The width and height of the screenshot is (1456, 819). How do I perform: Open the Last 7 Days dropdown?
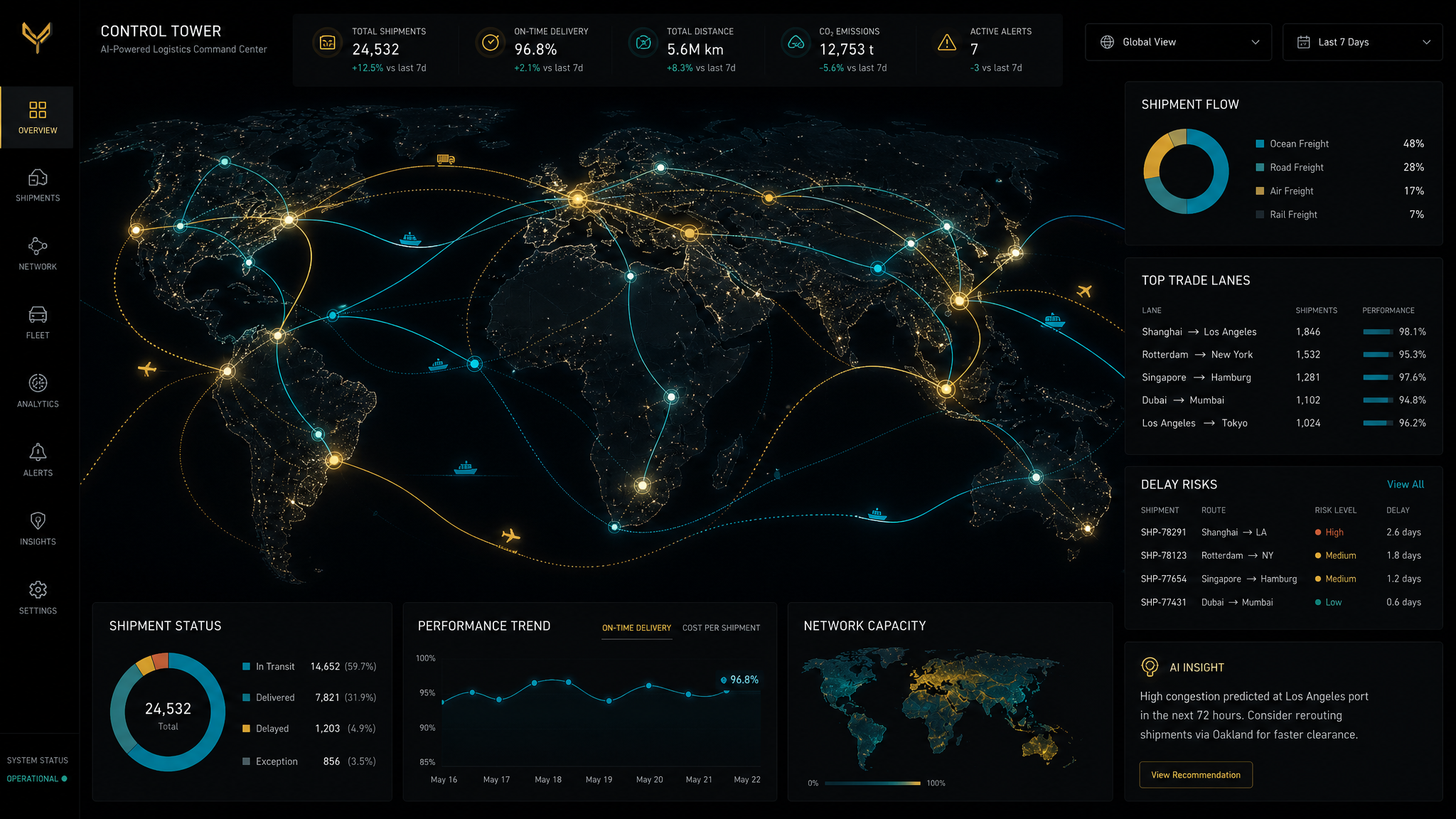pos(1362,42)
